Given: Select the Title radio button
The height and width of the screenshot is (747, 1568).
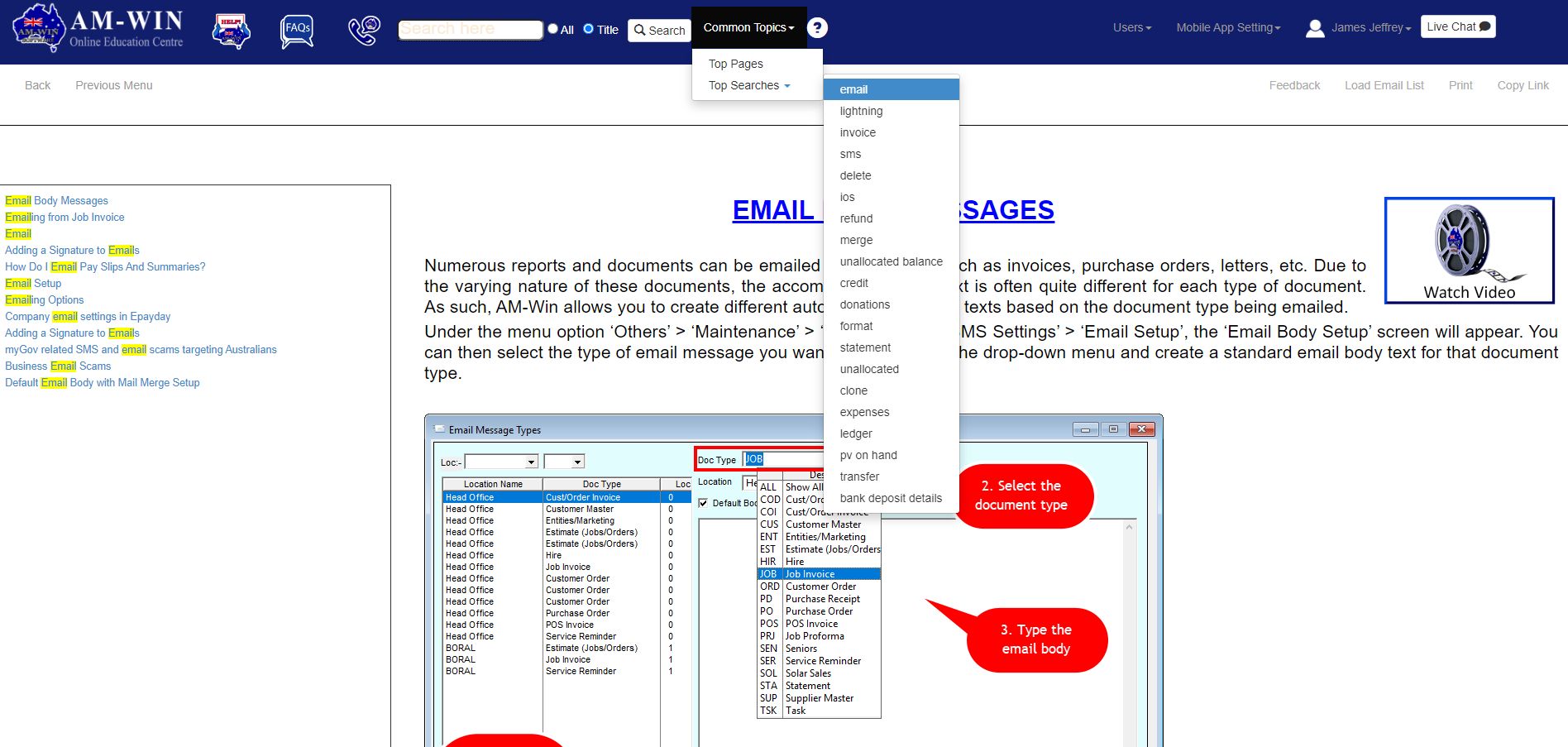Looking at the screenshot, I should [588, 29].
